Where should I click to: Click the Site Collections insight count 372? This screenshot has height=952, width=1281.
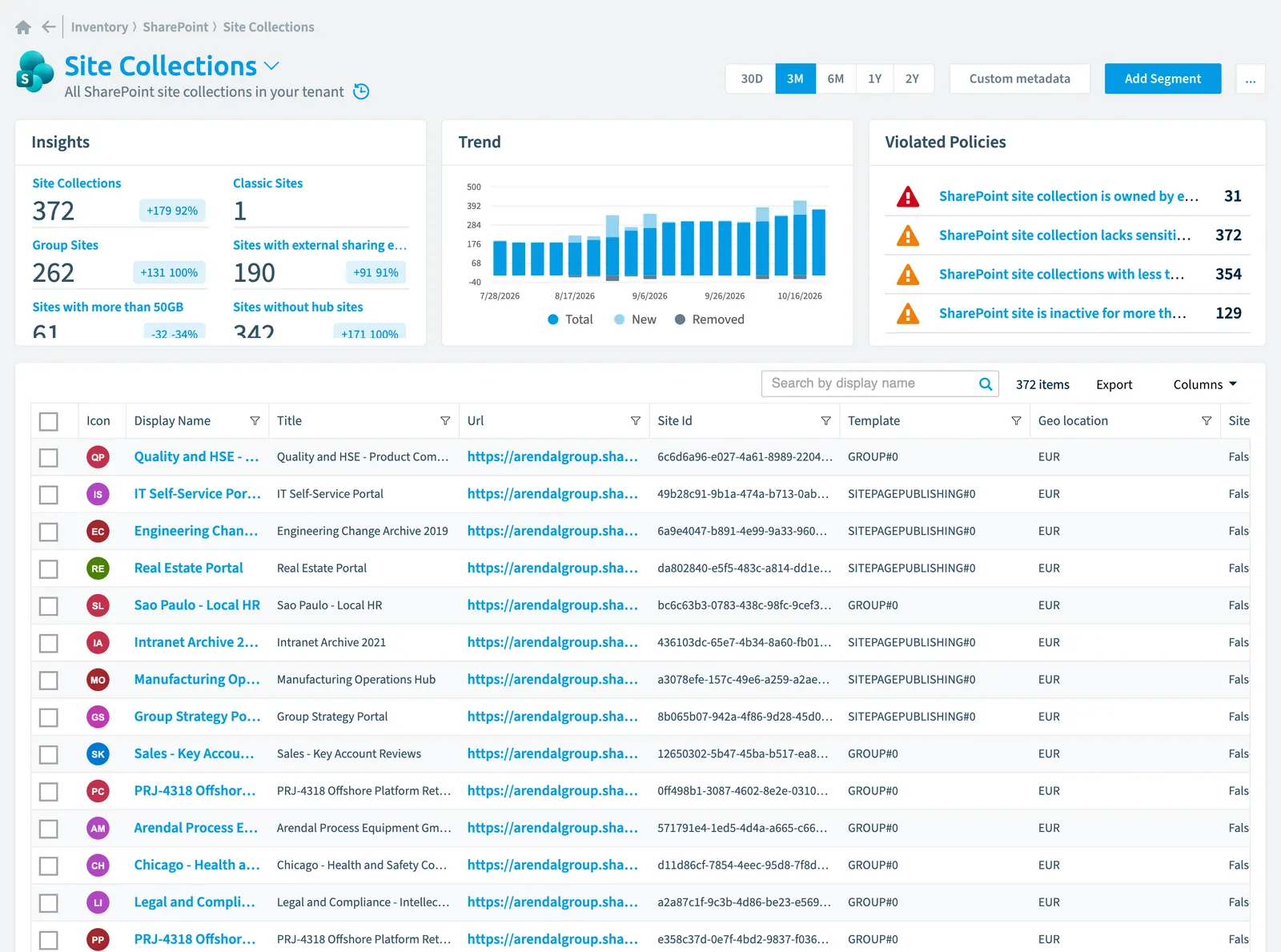click(x=53, y=211)
